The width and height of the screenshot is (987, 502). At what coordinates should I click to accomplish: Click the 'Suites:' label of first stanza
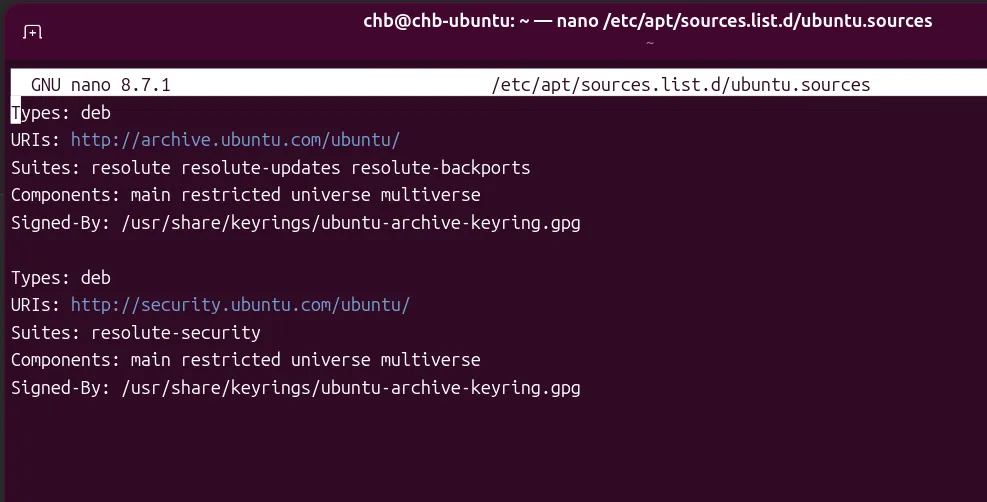[46, 168]
